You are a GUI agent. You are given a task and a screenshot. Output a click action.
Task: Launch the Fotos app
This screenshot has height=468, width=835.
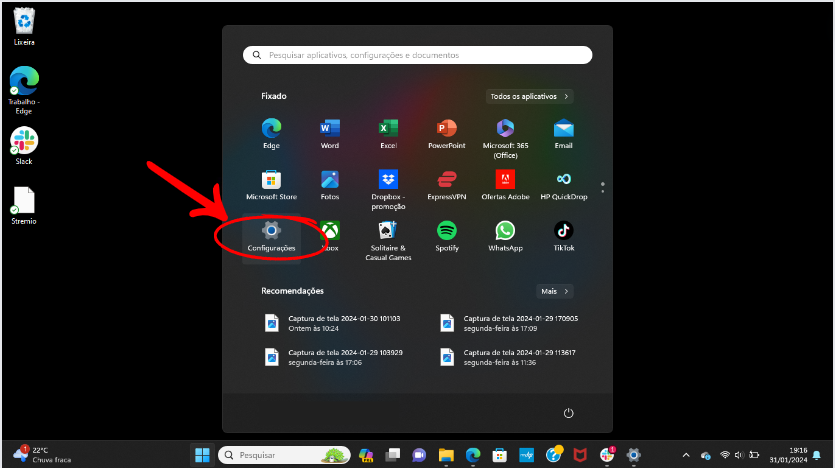(x=330, y=185)
